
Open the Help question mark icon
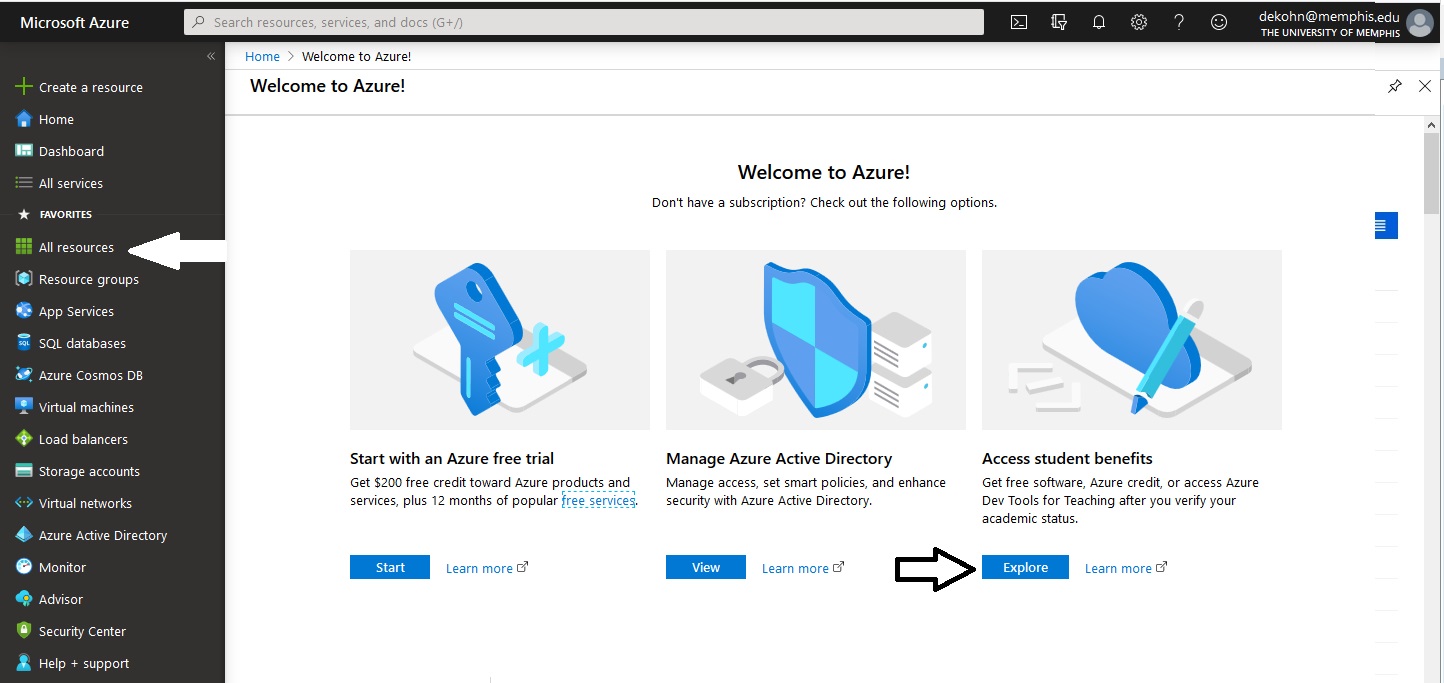coord(1179,22)
